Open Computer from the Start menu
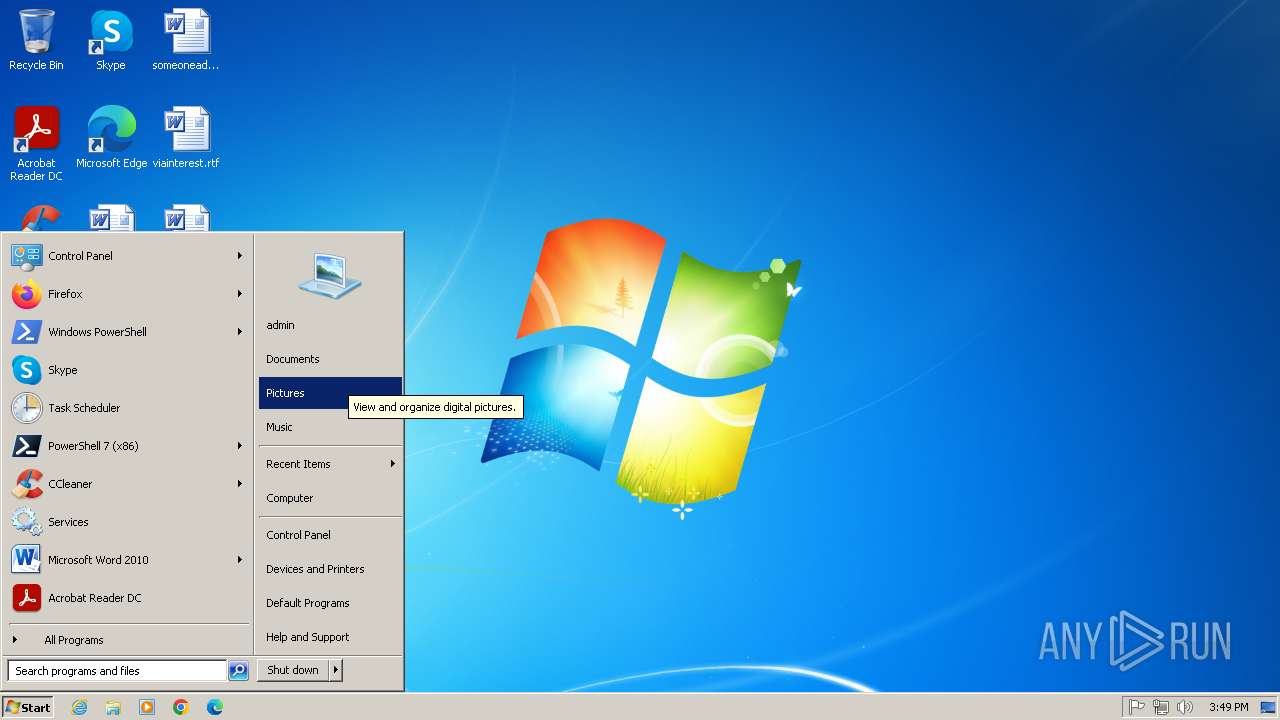The image size is (1280, 720). pyautogui.click(x=330, y=498)
